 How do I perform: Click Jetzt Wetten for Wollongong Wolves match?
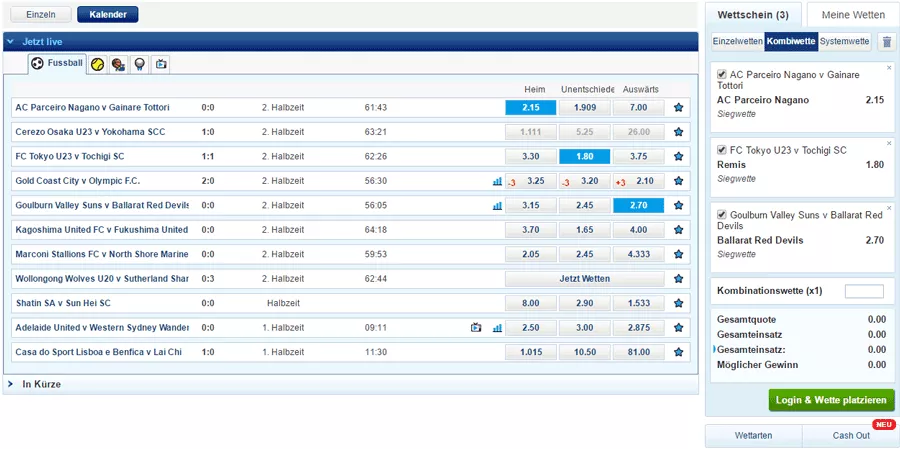click(584, 279)
